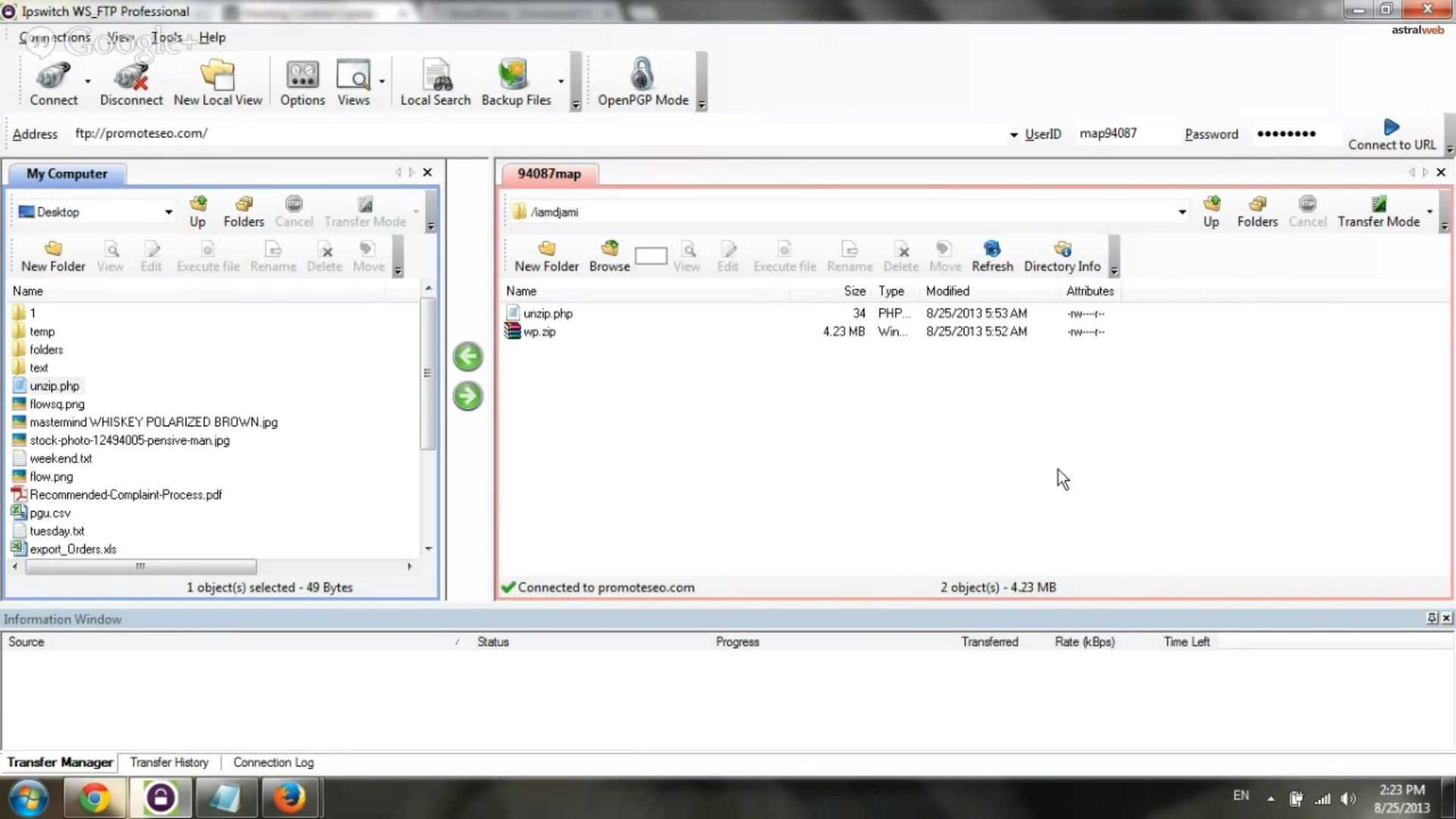Click the Disconnect toolbar icon
The image size is (1456, 819).
coord(131,83)
